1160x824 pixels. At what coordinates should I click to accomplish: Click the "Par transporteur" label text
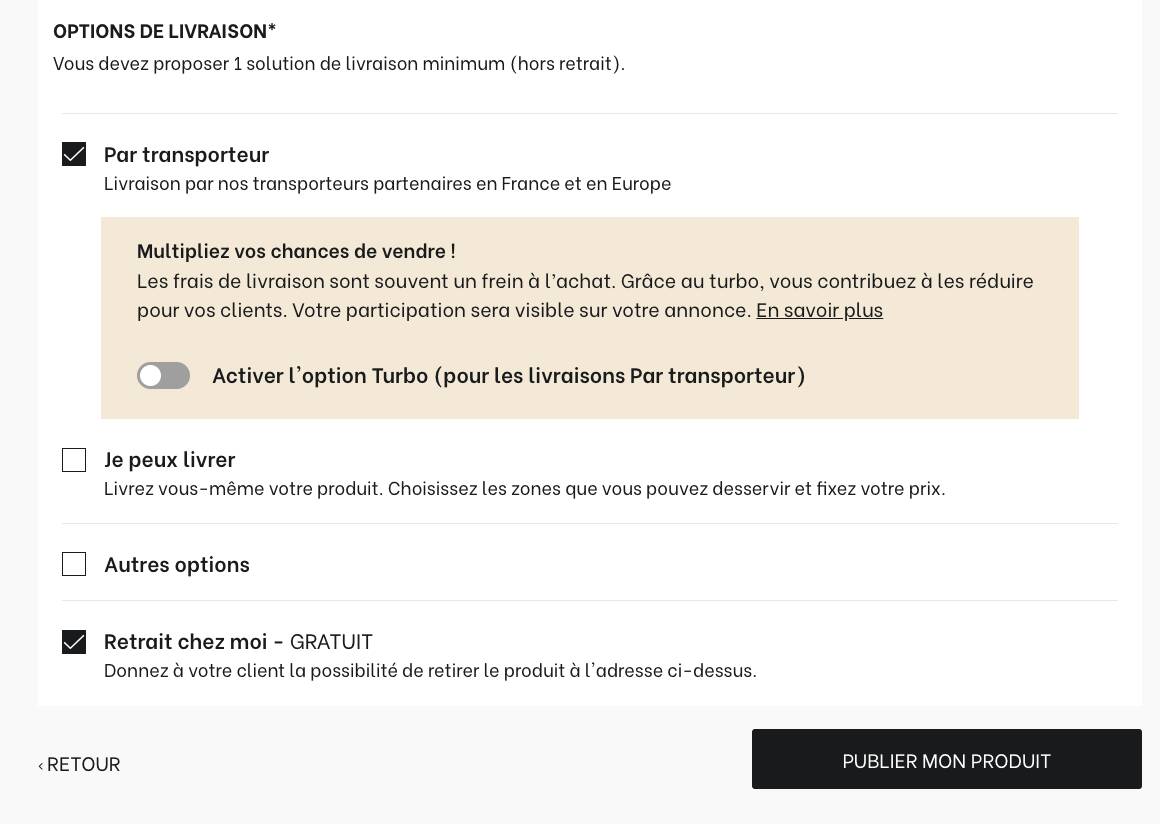186,154
